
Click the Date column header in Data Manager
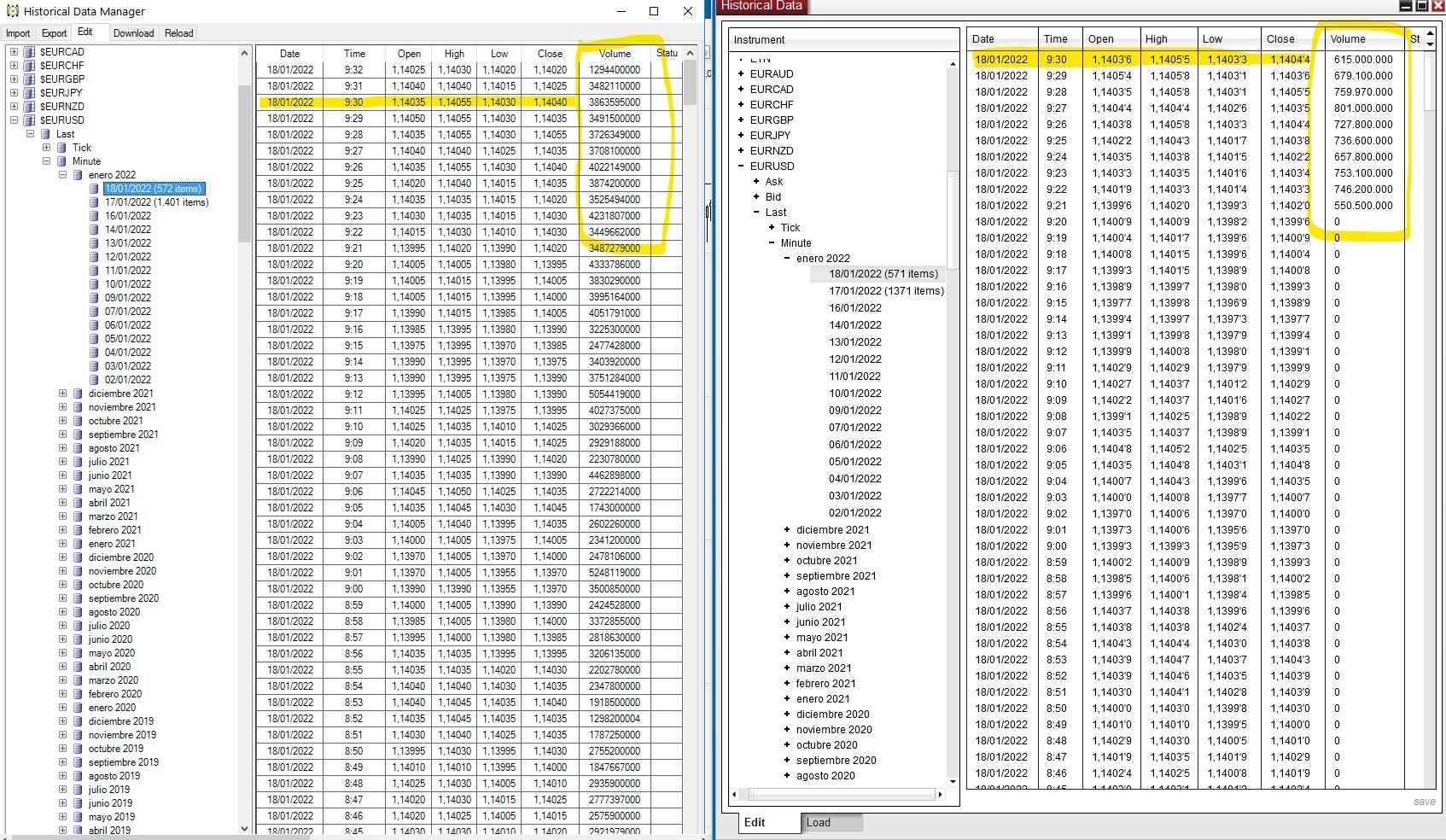[290, 54]
